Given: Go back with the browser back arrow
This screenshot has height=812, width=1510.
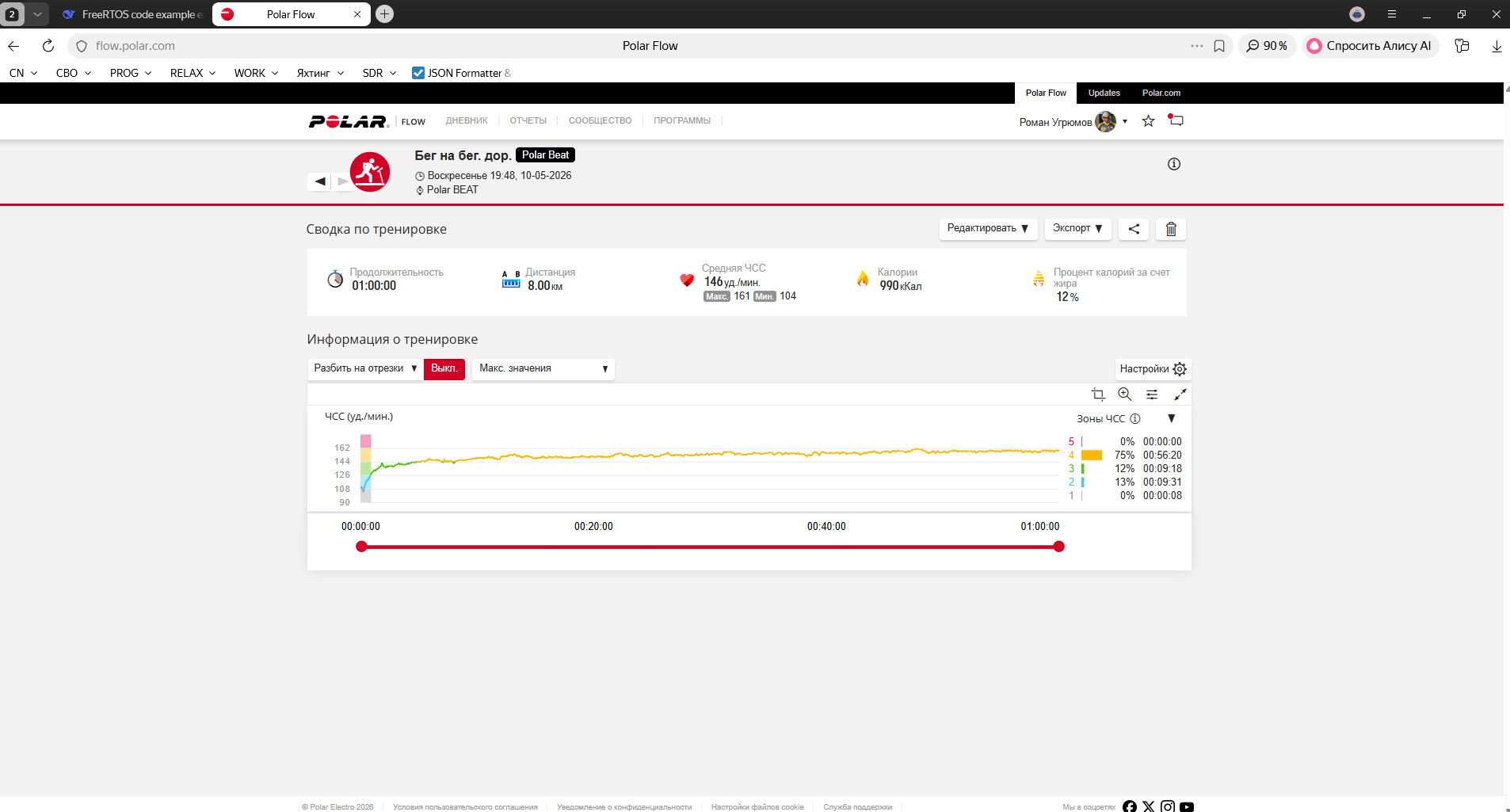Looking at the screenshot, I should [13, 46].
